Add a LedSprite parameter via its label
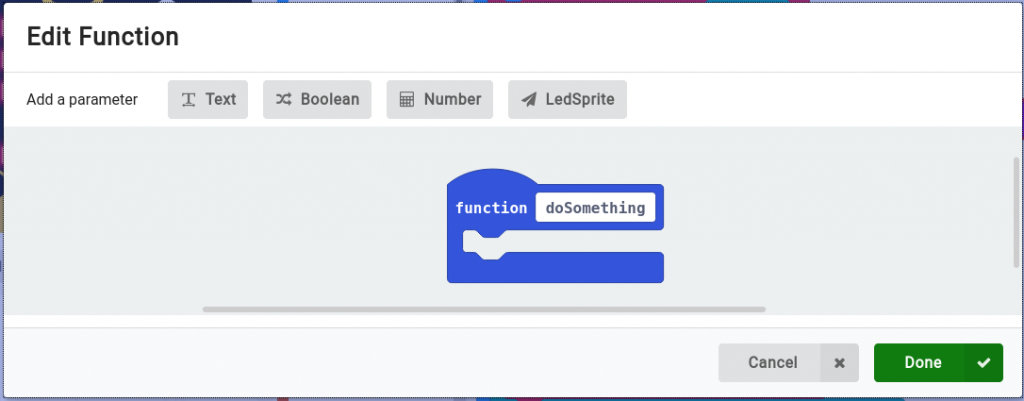Viewport: 1024px width, 401px height. pos(580,100)
